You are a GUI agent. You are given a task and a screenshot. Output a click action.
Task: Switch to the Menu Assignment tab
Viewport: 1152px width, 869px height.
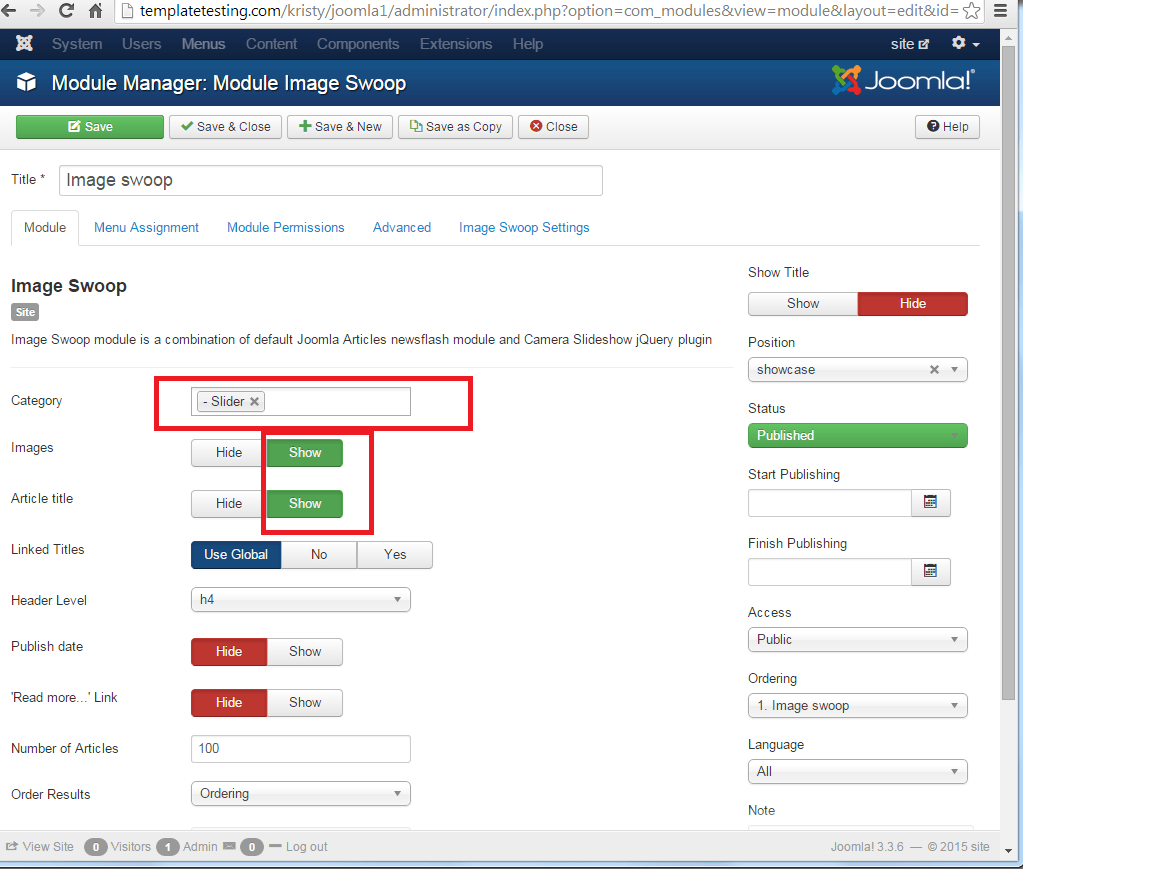click(145, 227)
